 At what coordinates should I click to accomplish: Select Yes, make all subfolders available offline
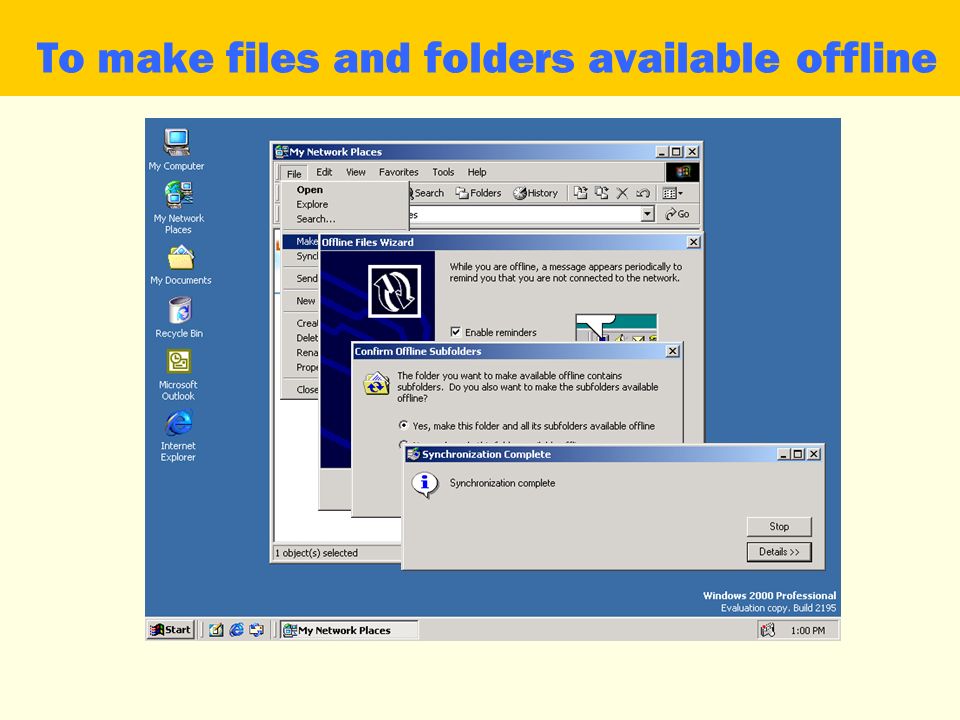[x=403, y=426]
